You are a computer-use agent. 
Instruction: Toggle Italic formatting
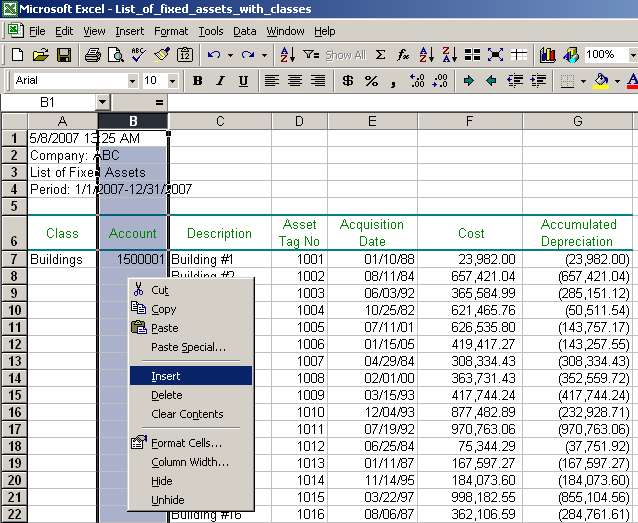220,81
